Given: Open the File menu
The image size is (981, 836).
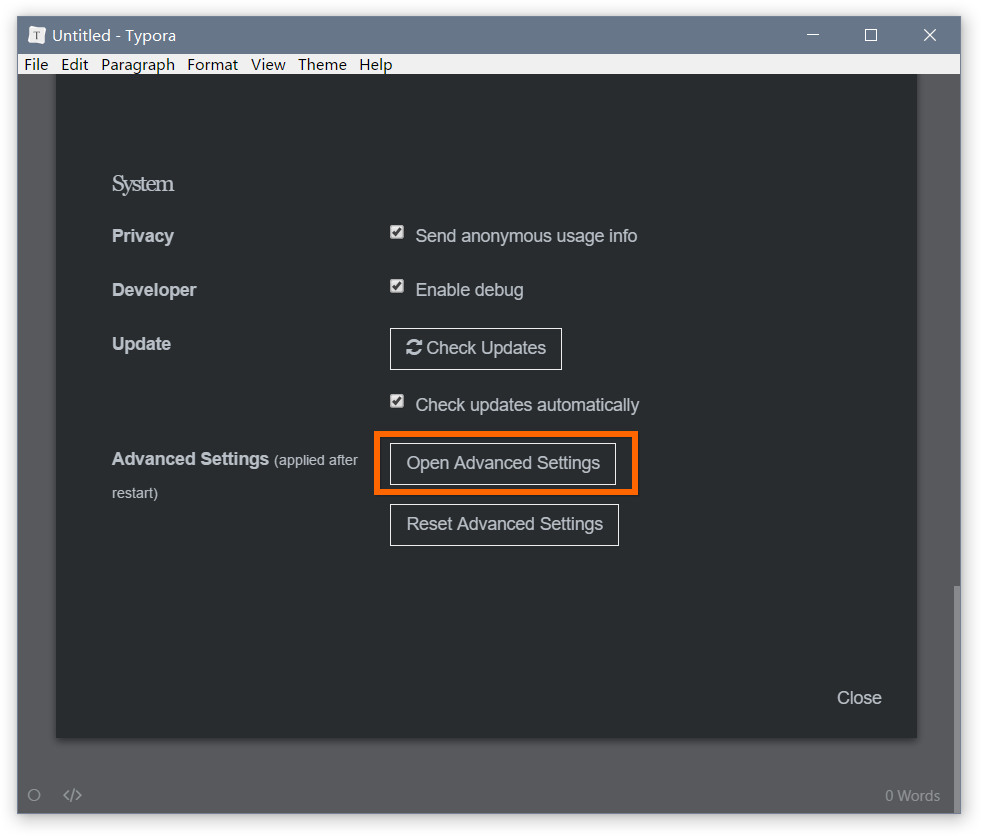Looking at the screenshot, I should [36, 64].
